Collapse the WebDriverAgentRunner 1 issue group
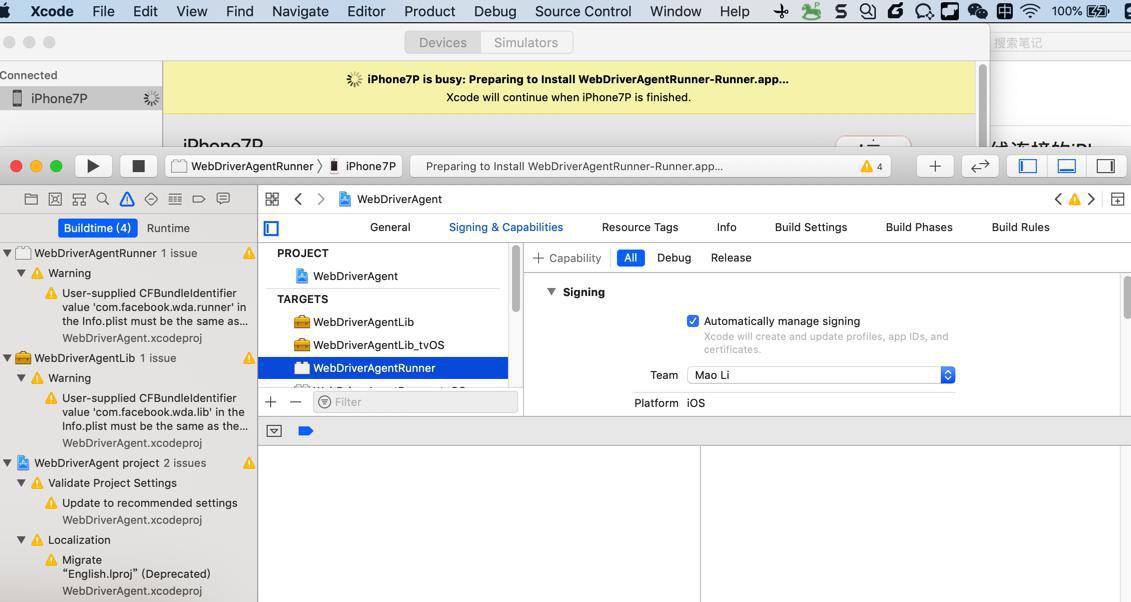 tap(7, 253)
